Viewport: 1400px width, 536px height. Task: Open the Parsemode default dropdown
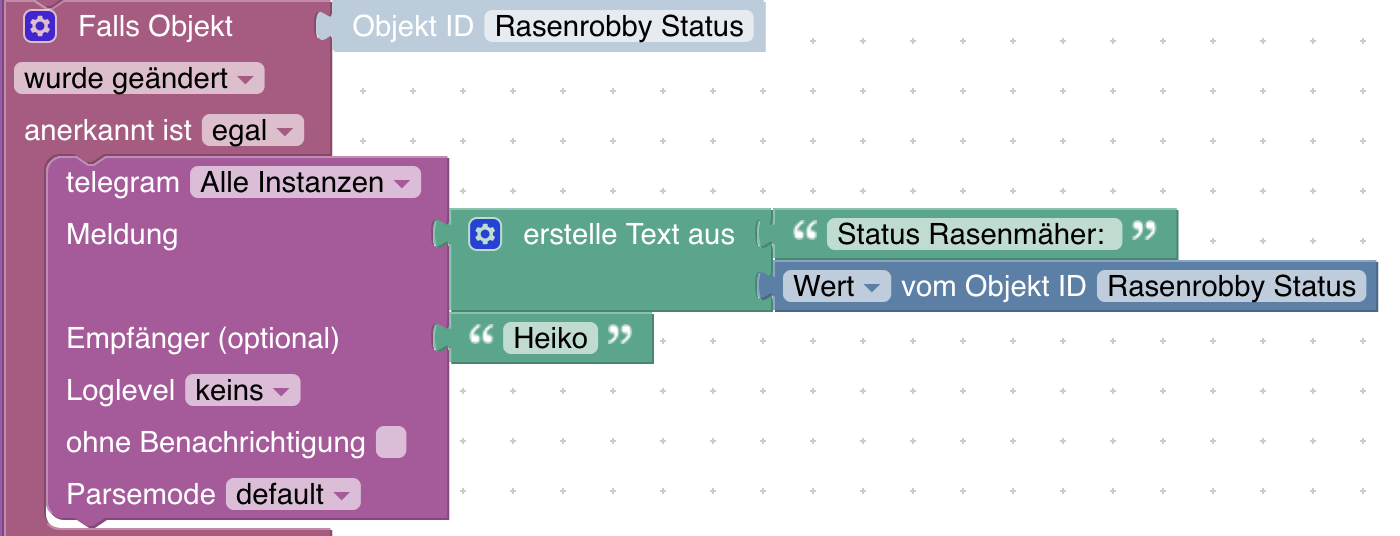pyautogui.click(x=293, y=494)
